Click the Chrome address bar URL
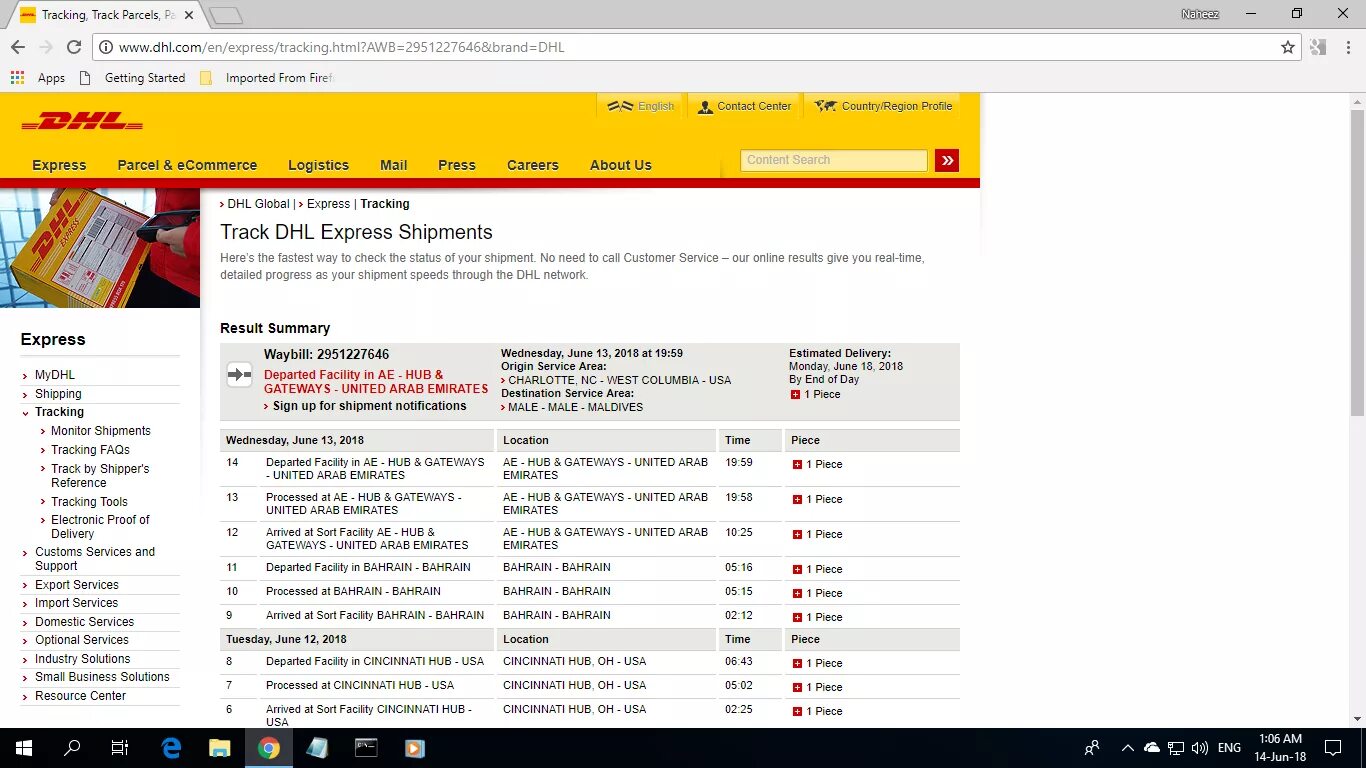1366x768 pixels. pos(342,47)
